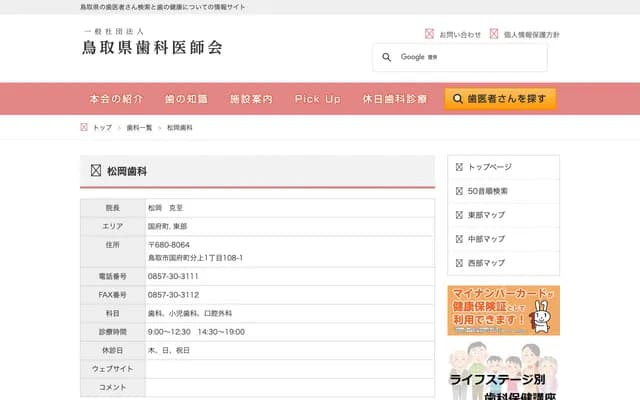Image resolution: width=640 pixels, height=400 pixels.
Task: Click icon beside 50音順検索 in sidebar
Action: [459, 191]
